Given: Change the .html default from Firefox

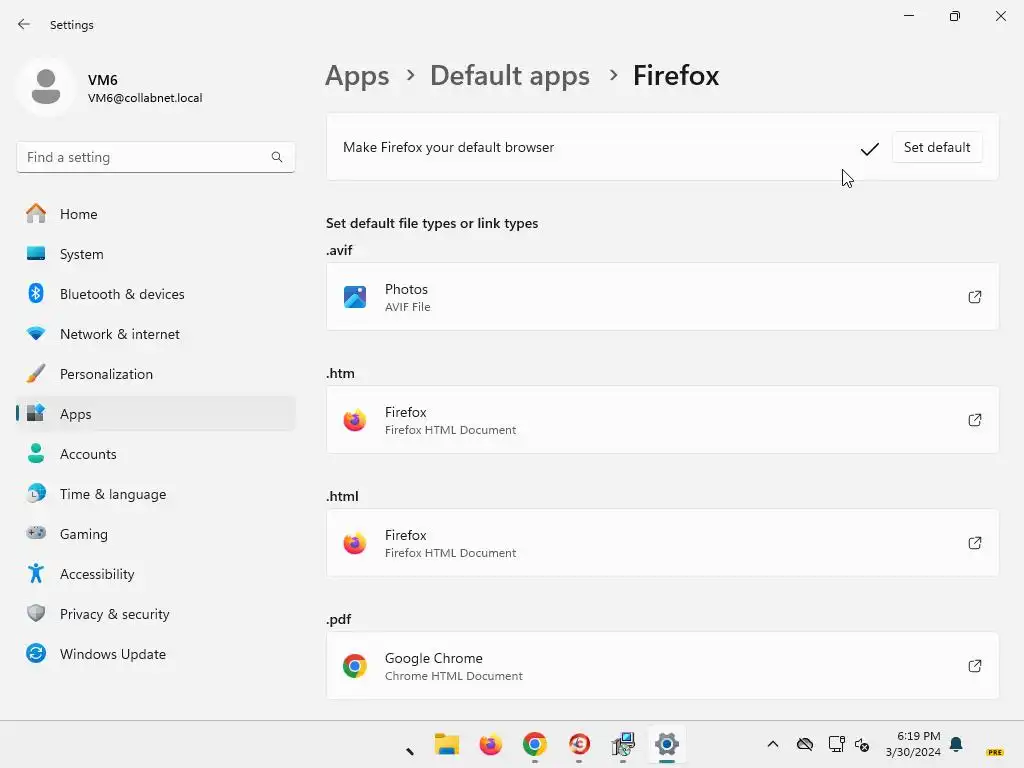Looking at the screenshot, I should [x=662, y=543].
